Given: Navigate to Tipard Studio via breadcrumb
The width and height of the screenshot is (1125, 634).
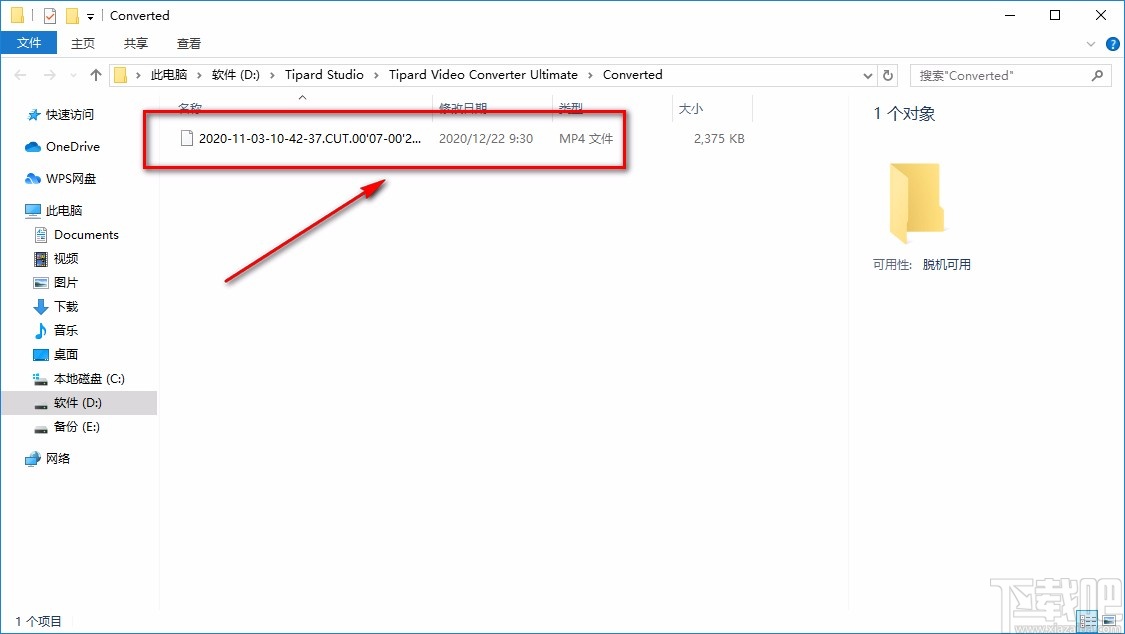Looking at the screenshot, I should tap(324, 74).
